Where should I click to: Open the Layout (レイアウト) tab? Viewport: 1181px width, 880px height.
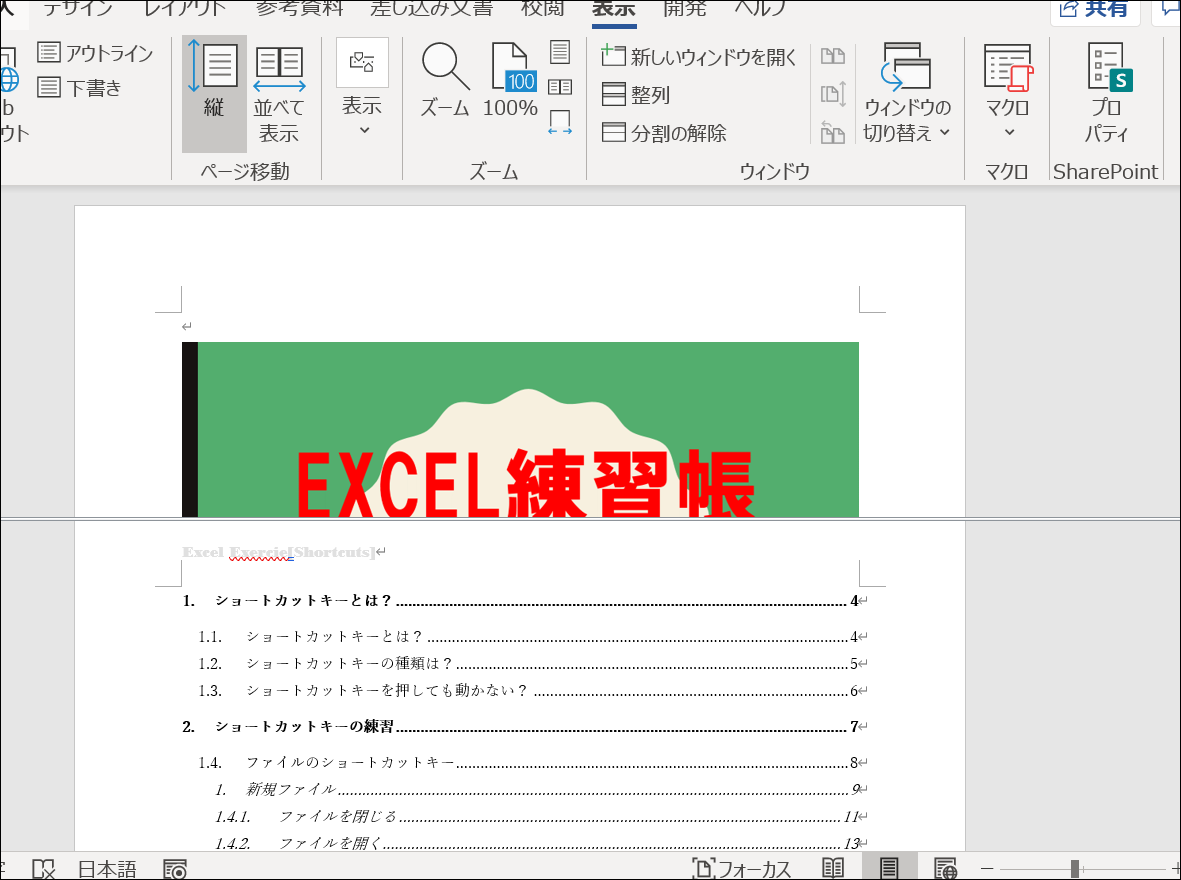[x=185, y=8]
